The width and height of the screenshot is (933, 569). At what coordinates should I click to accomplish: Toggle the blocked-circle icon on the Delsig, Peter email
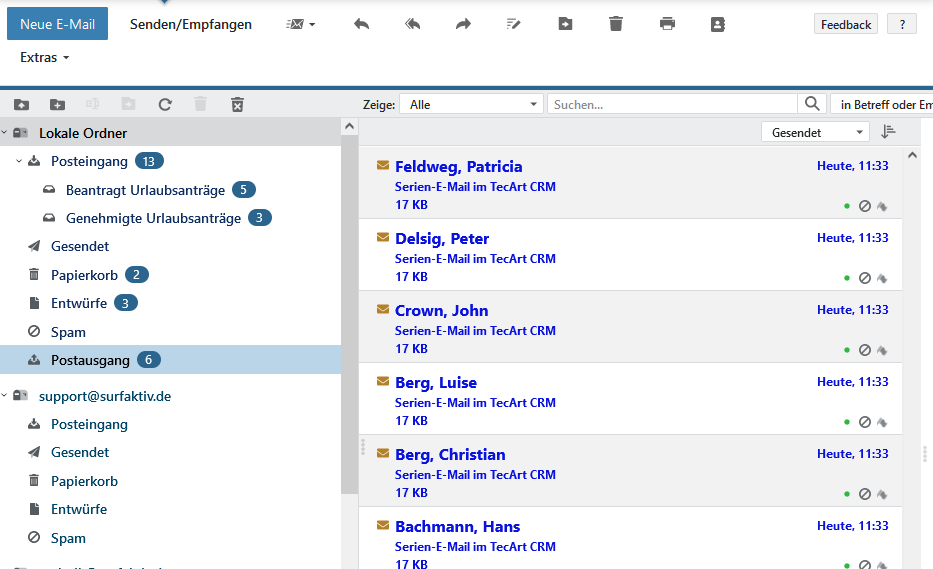865,278
